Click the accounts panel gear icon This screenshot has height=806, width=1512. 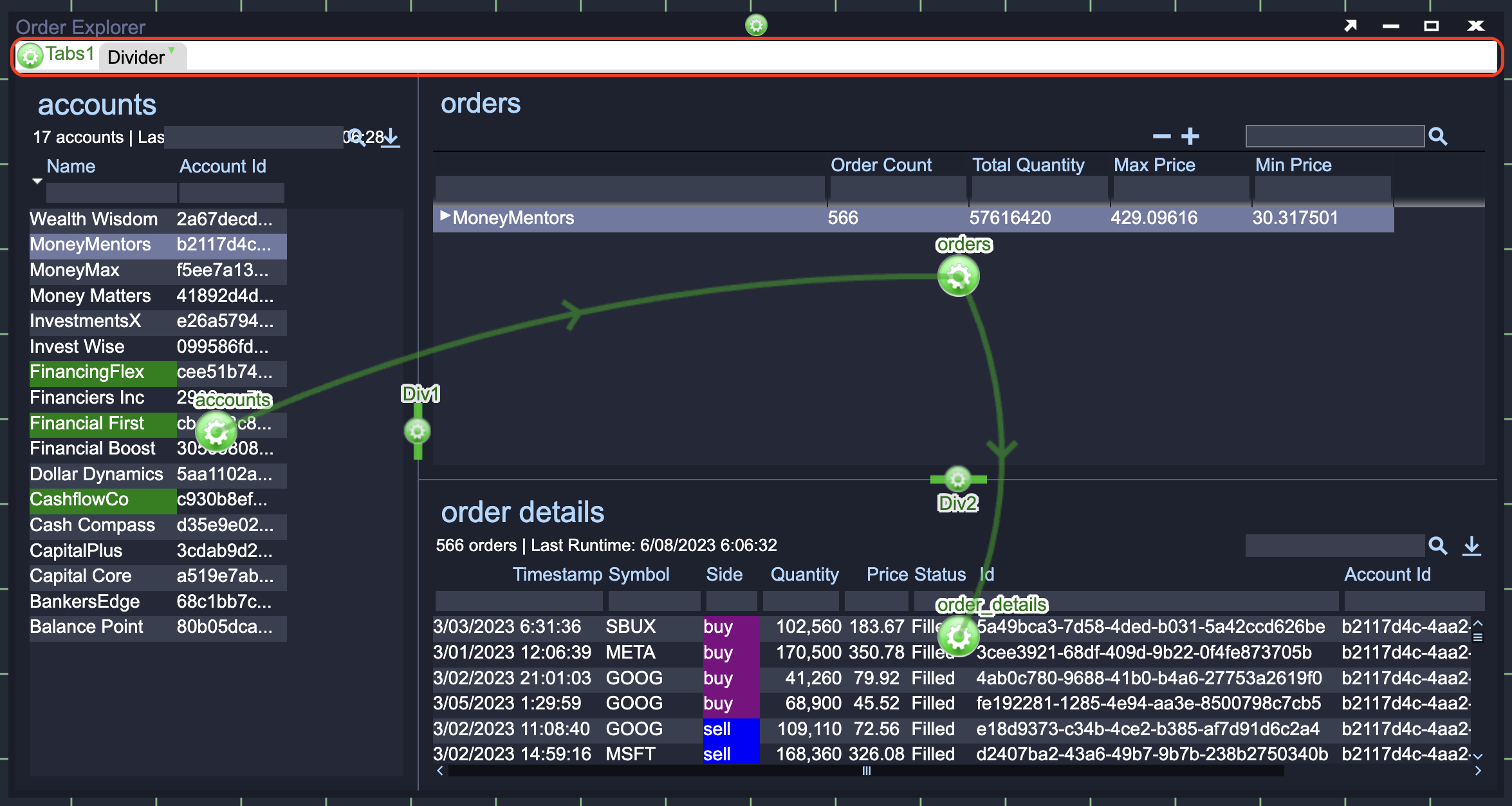pos(216,432)
